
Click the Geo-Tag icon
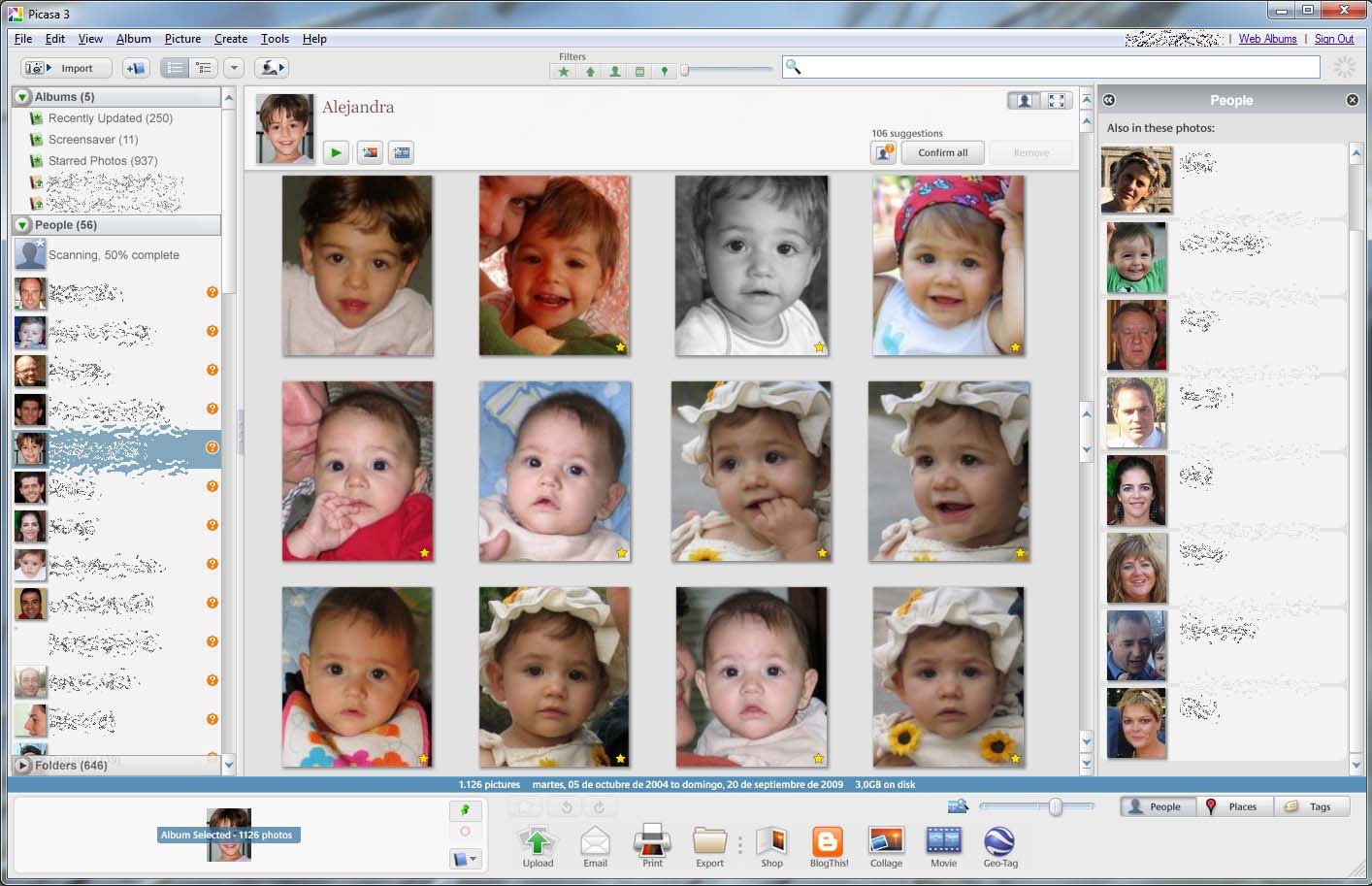point(999,844)
